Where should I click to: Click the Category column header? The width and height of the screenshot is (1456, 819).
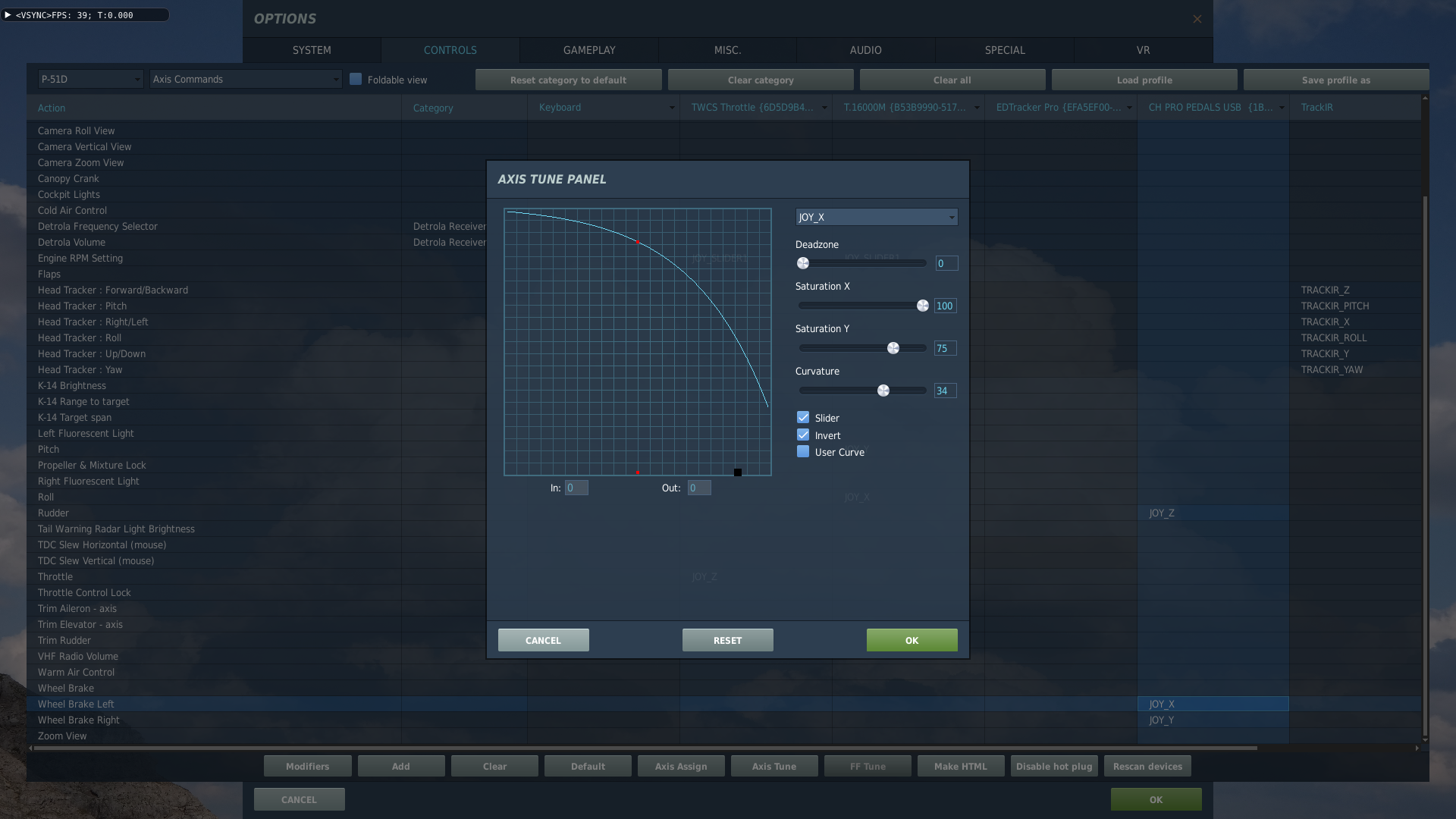coord(464,108)
